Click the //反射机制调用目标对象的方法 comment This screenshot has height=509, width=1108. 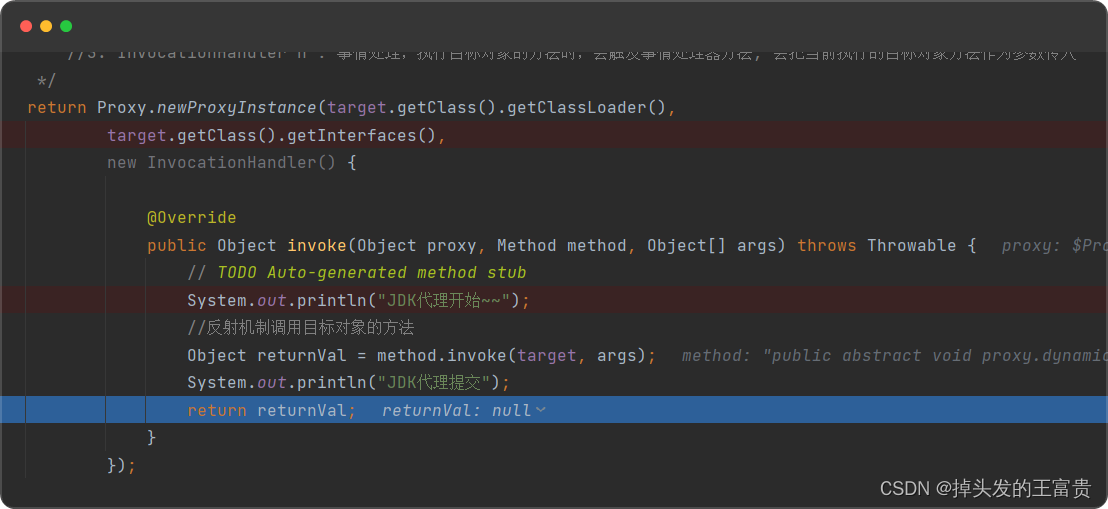[300, 328]
